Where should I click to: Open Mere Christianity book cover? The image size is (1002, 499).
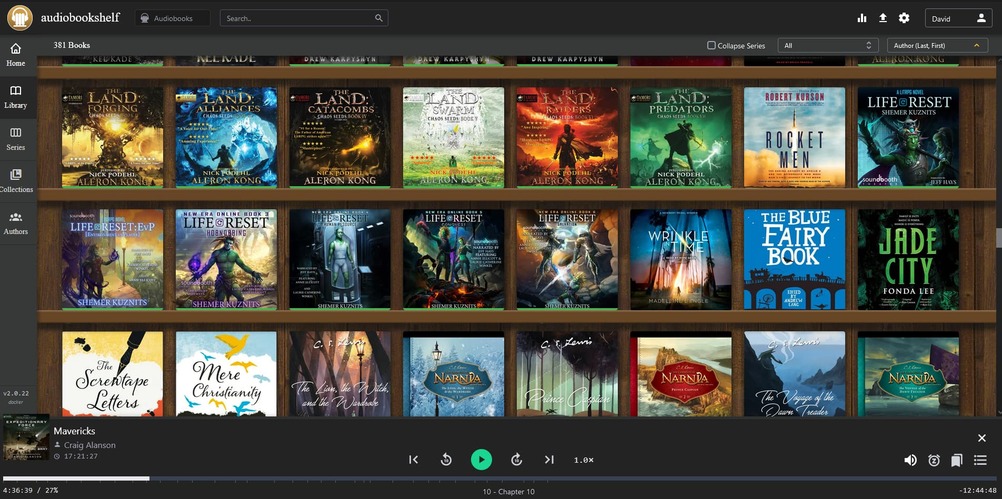point(226,374)
